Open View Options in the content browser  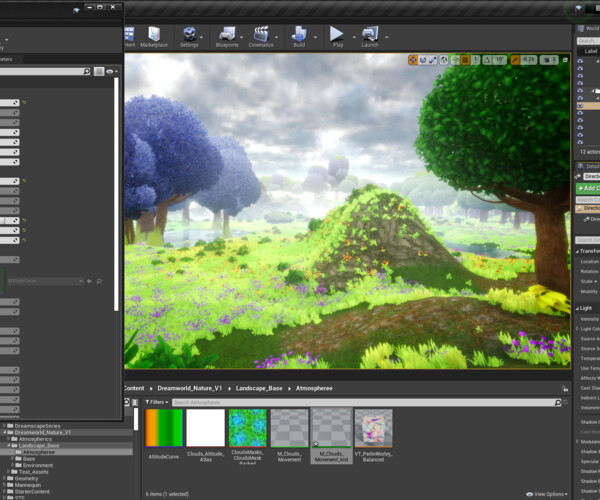pos(547,494)
